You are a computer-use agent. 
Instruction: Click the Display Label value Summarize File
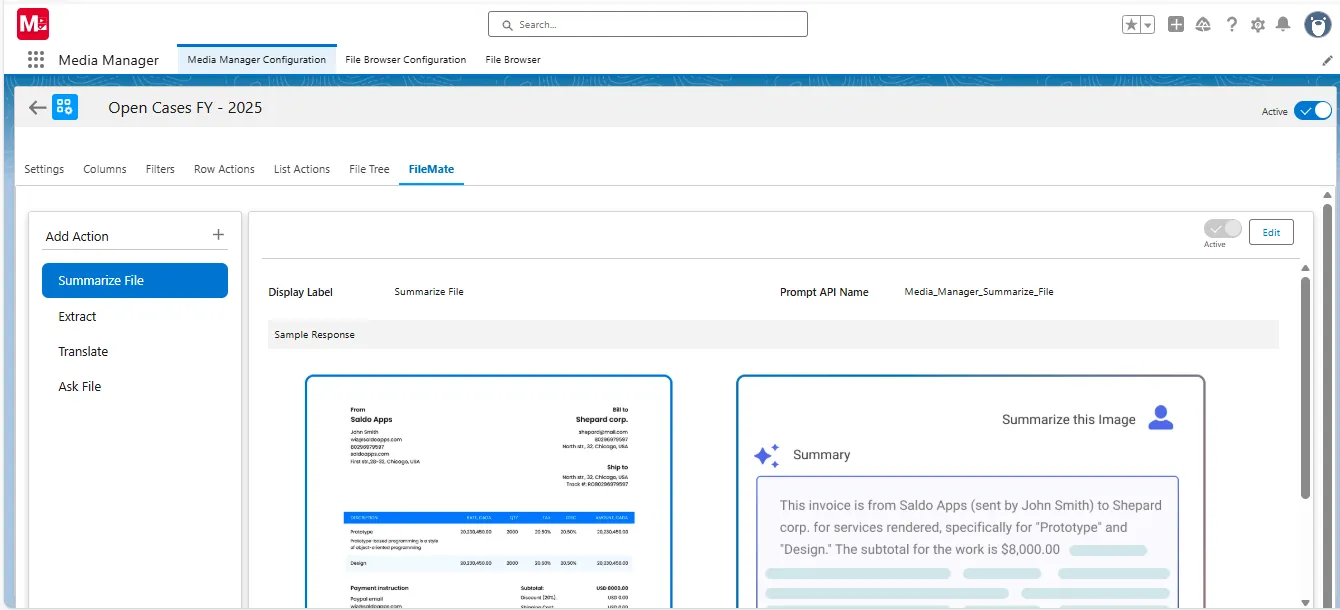tap(429, 292)
